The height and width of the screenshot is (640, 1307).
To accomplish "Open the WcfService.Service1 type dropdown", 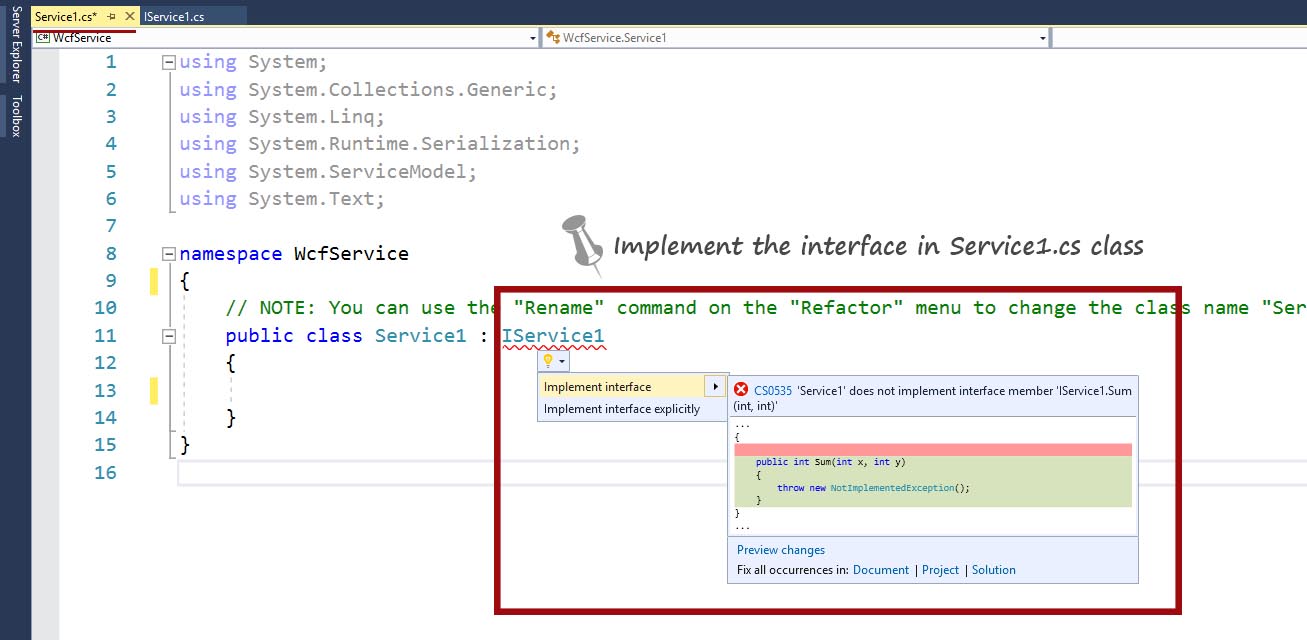I will coord(796,38).
